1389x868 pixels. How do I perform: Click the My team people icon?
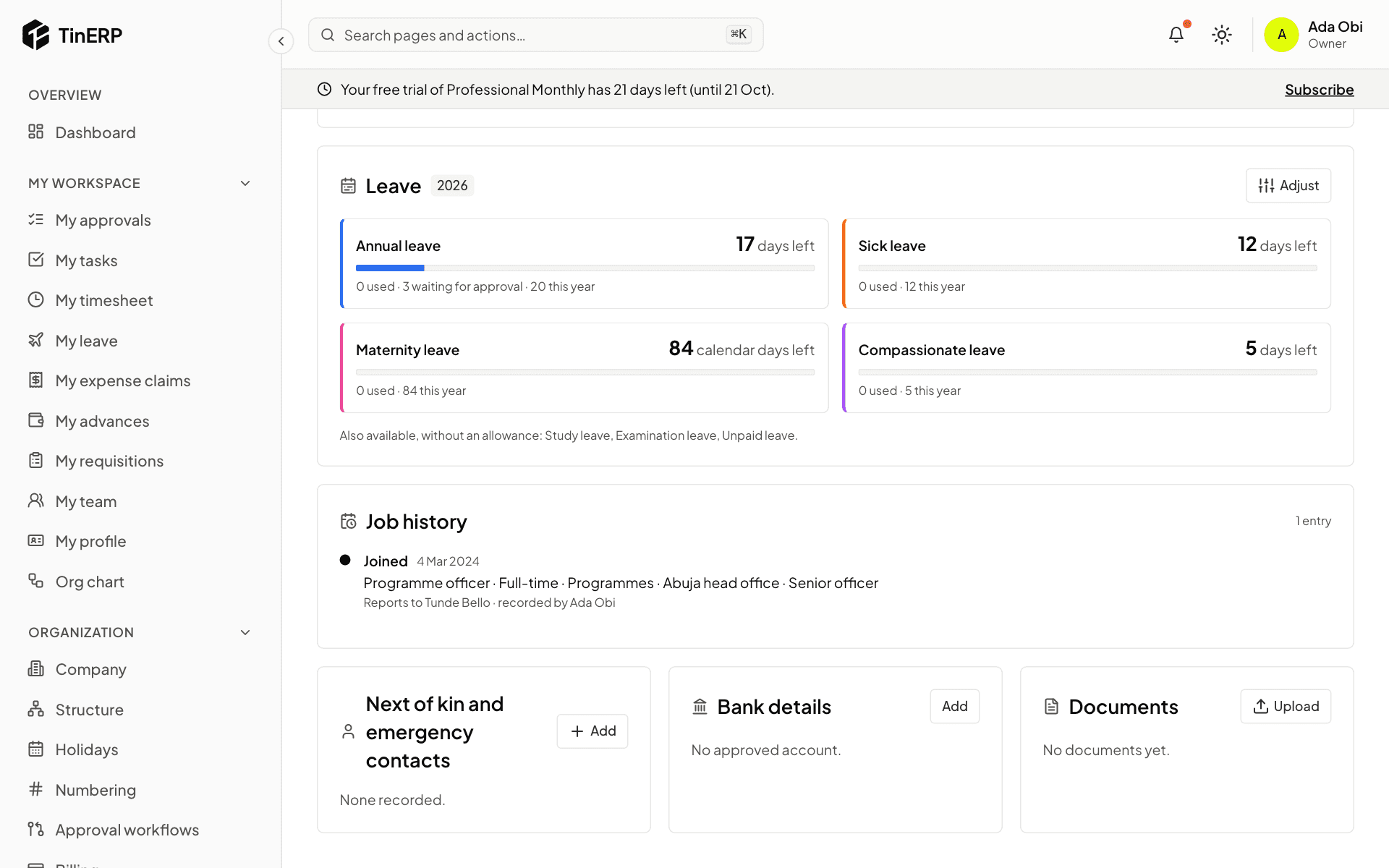tap(35, 501)
